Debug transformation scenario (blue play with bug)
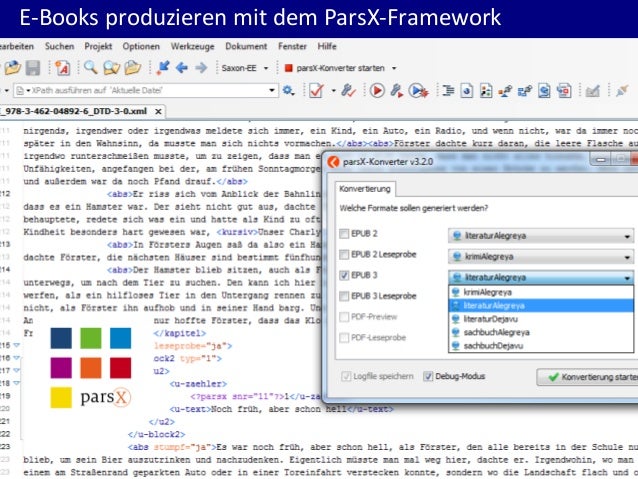The width and height of the screenshot is (638, 479). tap(418, 90)
